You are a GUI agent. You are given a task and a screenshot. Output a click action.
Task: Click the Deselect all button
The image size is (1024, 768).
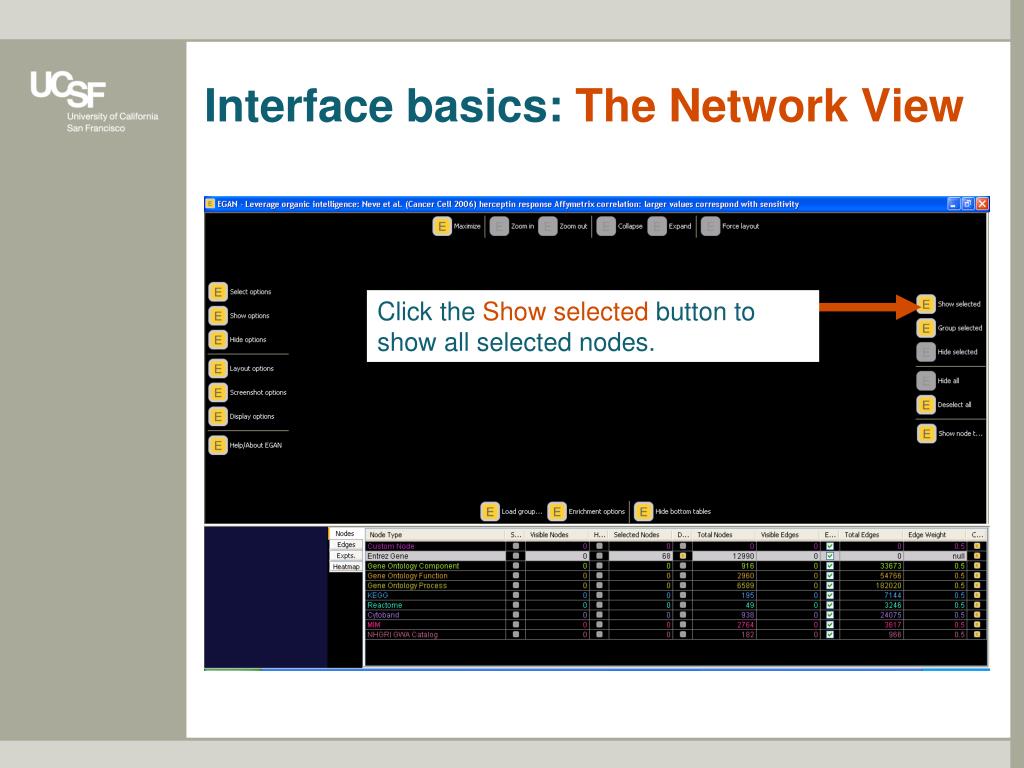pyautogui.click(x=926, y=405)
